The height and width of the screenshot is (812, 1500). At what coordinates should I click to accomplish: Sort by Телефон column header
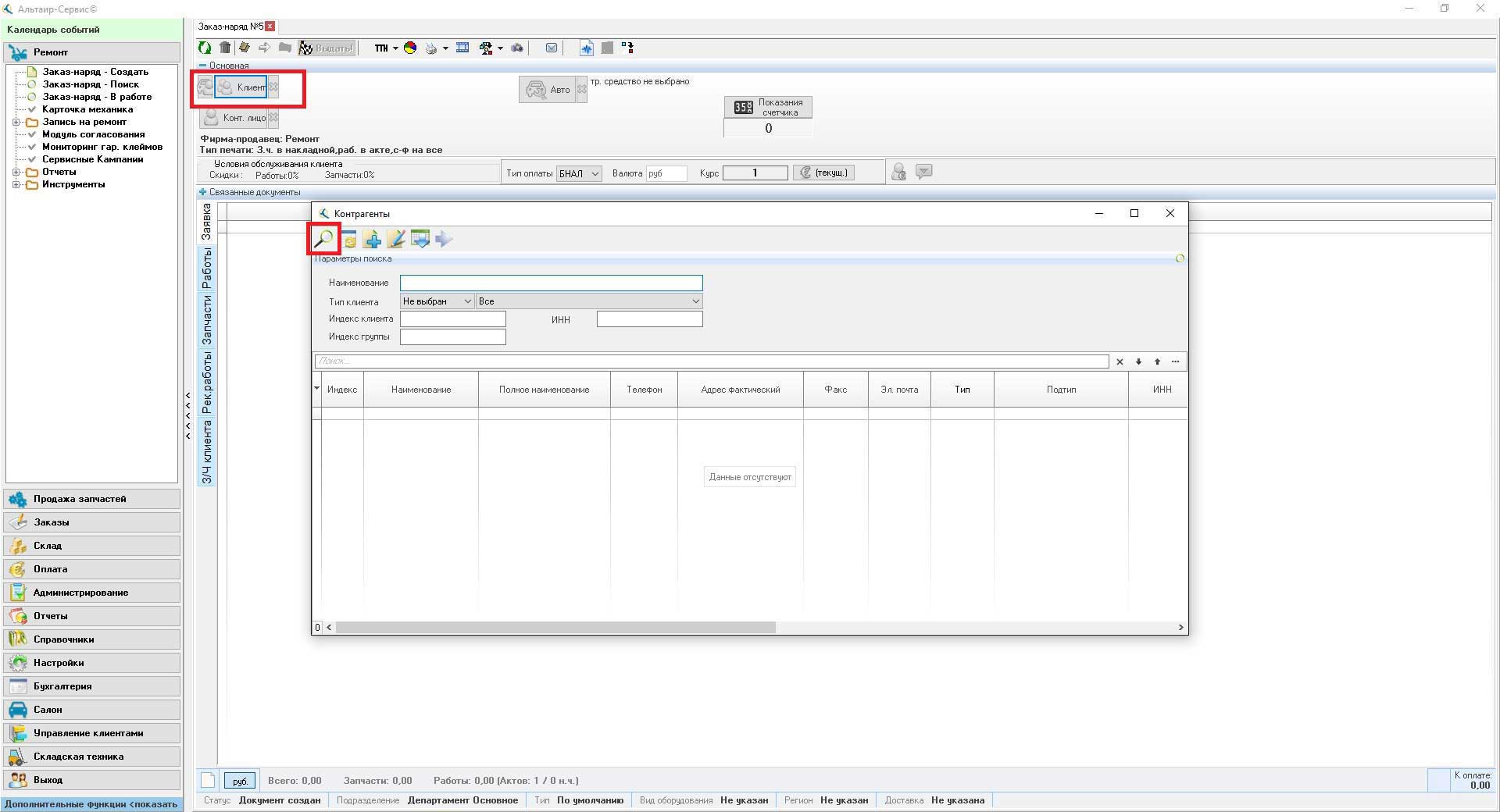[644, 390]
